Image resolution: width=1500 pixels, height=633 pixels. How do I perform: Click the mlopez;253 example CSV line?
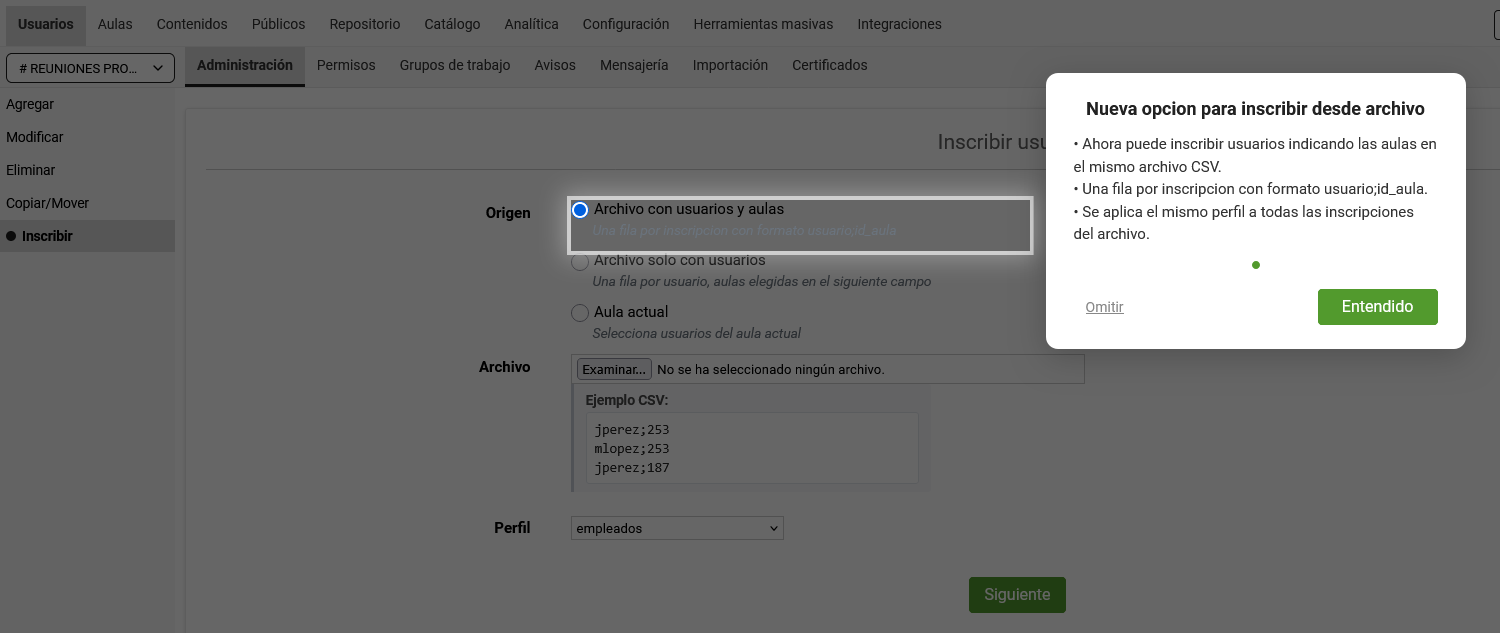[x=632, y=449]
